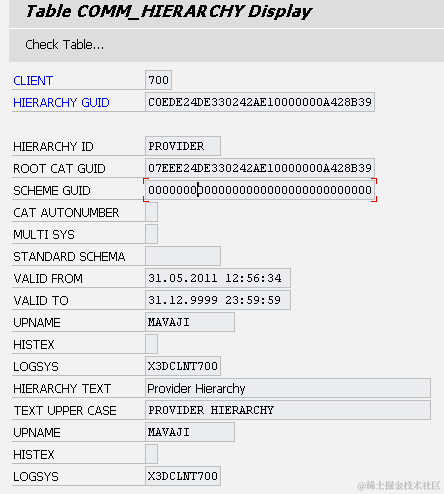Image resolution: width=444 pixels, height=494 pixels.
Task: Click the Check Table... button
Action: [x=65, y=45]
